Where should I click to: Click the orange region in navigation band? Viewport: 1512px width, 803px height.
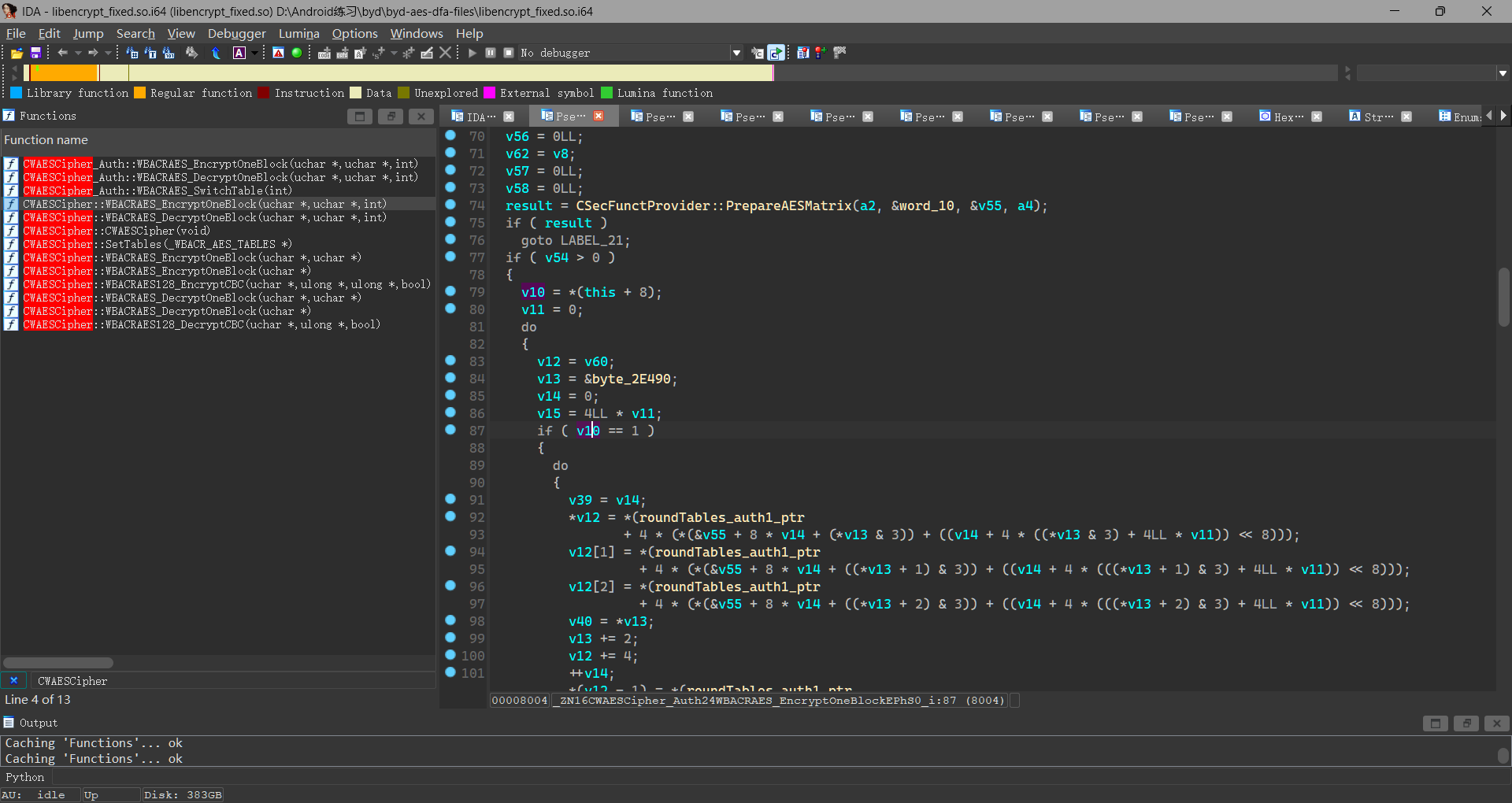pos(65,72)
